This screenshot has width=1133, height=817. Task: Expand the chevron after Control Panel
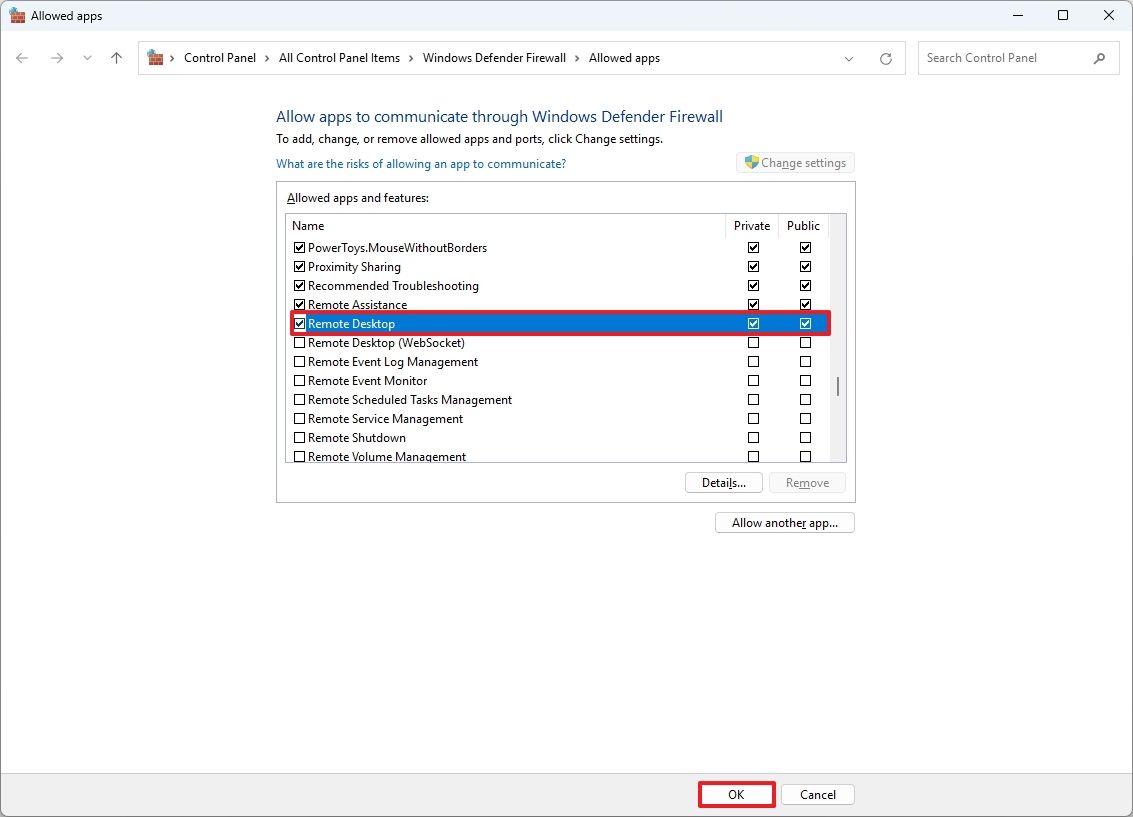tap(266, 58)
